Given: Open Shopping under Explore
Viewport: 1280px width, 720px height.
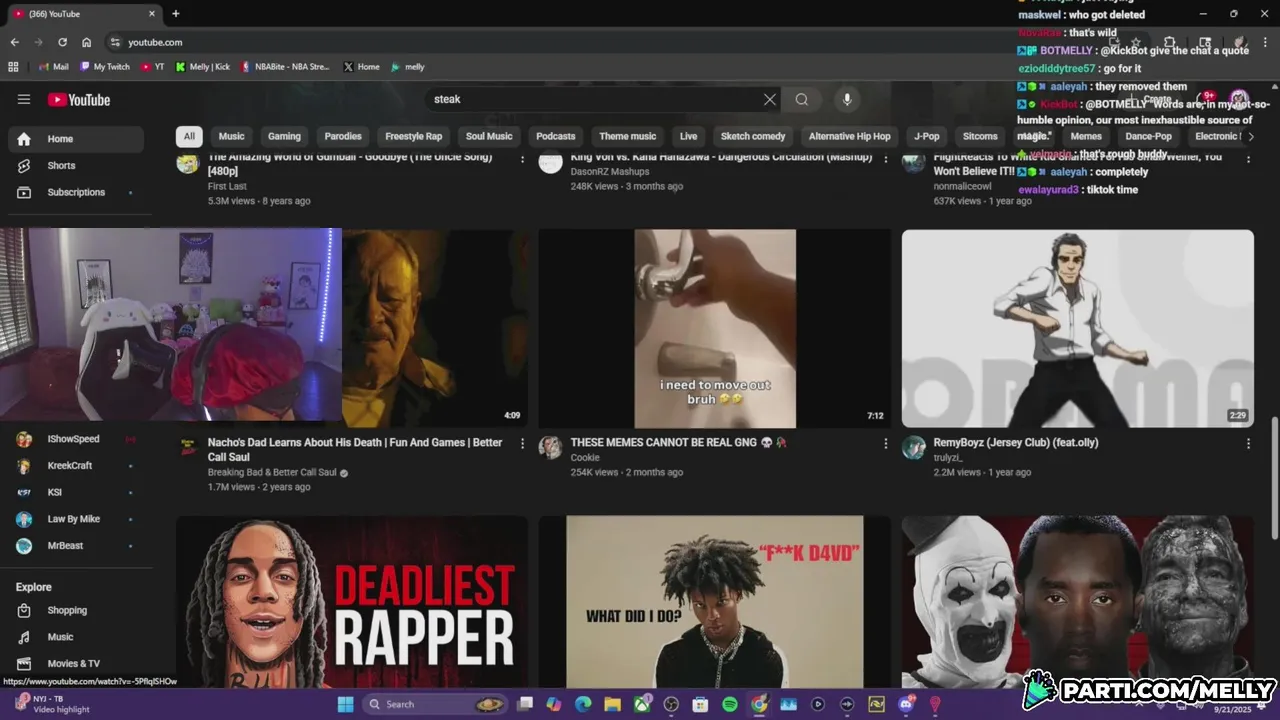Looking at the screenshot, I should coord(76,610).
